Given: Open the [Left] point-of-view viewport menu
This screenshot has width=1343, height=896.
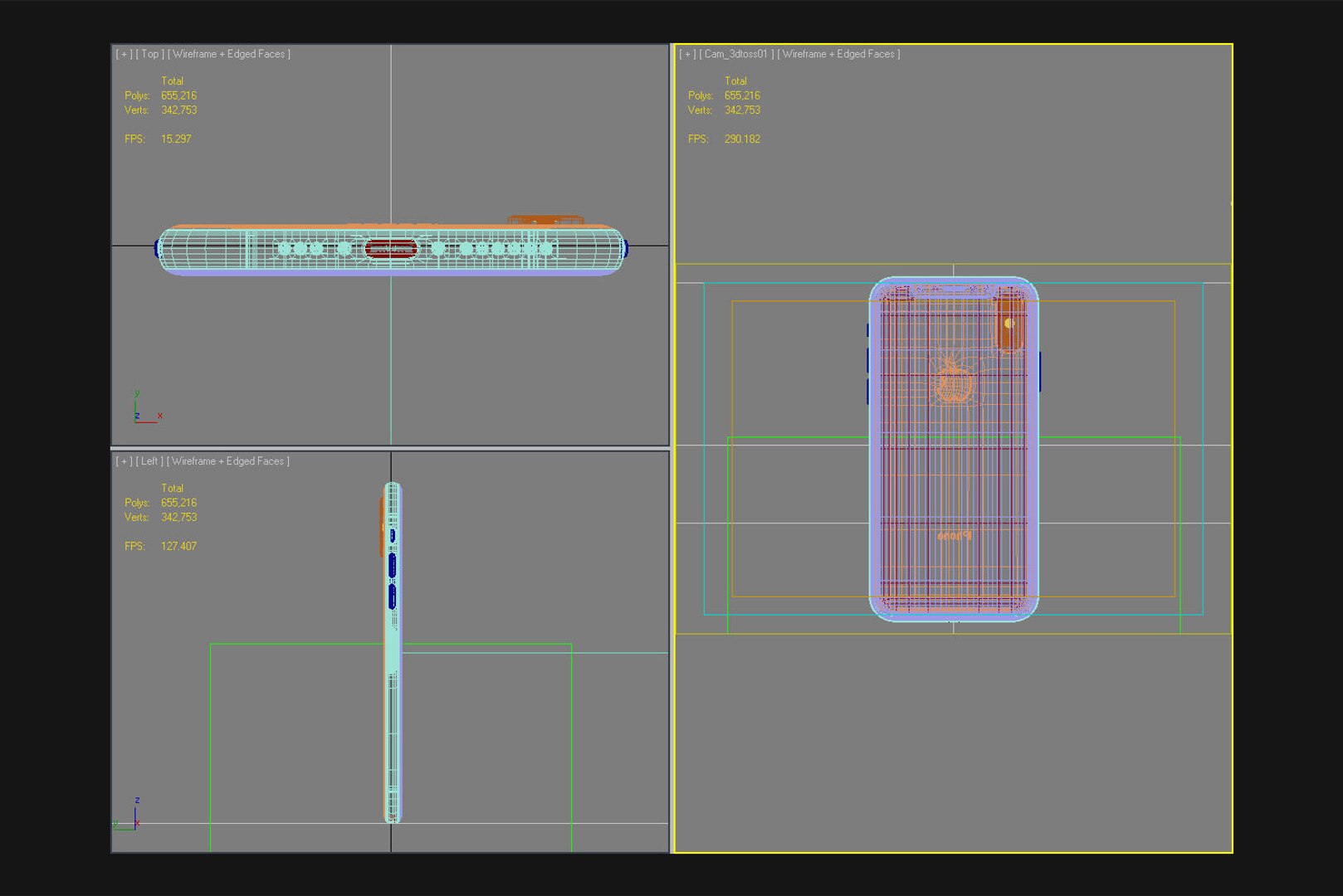Looking at the screenshot, I should point(149,461).
